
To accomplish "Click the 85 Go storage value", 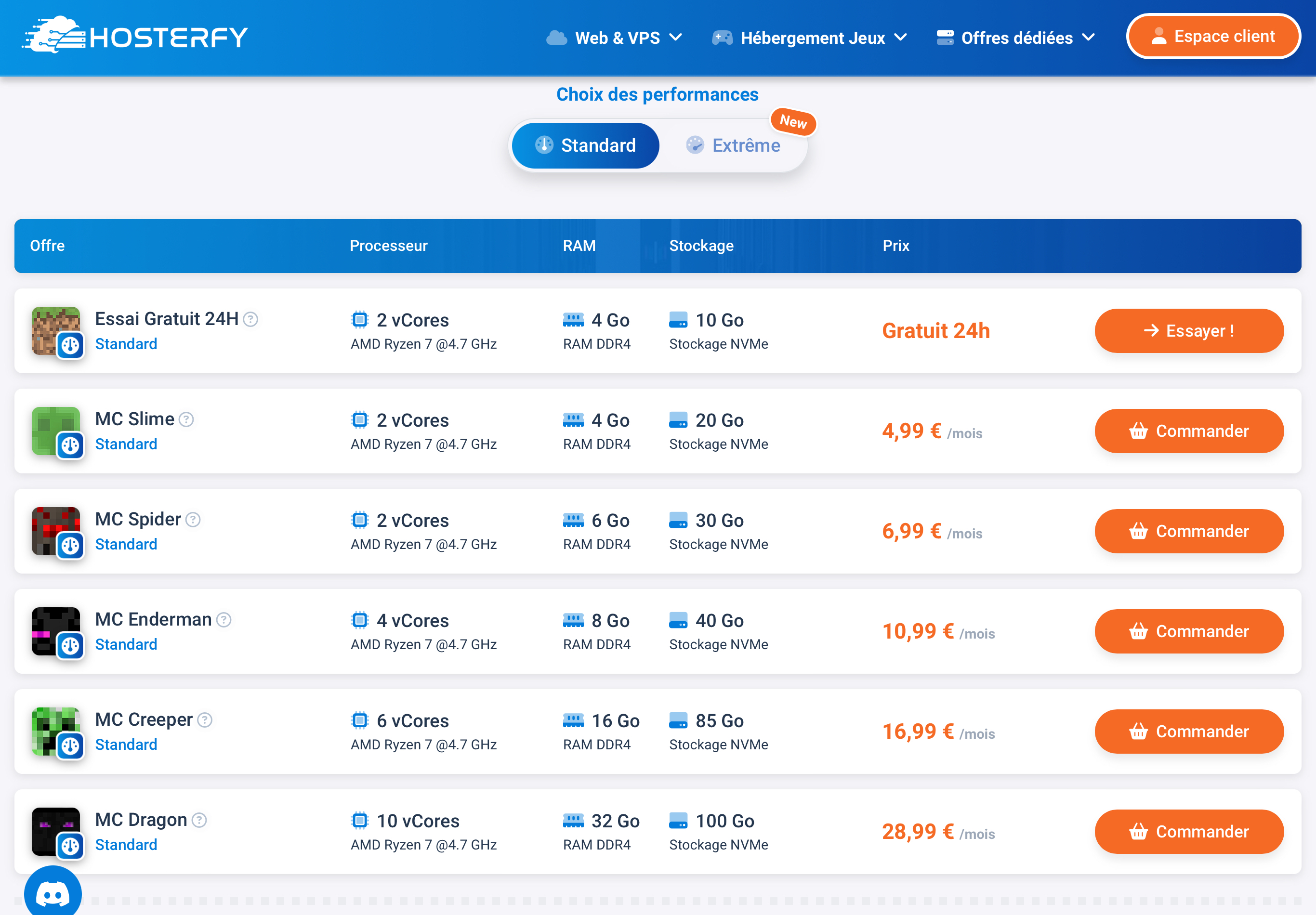I will [x=720, y=721].
